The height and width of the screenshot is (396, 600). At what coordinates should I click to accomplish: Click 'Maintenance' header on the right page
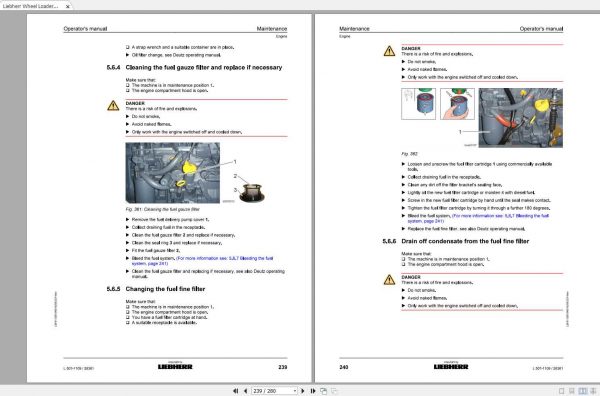354,29
